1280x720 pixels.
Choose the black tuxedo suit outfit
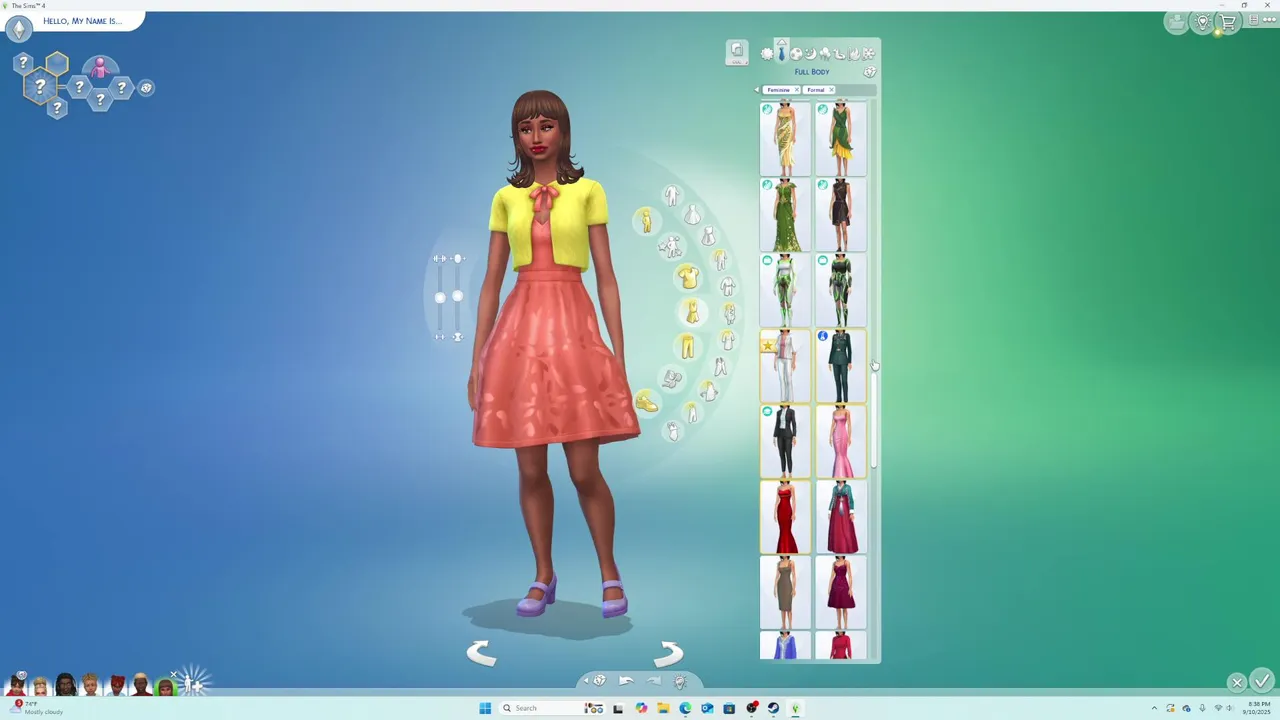point(785,441)
